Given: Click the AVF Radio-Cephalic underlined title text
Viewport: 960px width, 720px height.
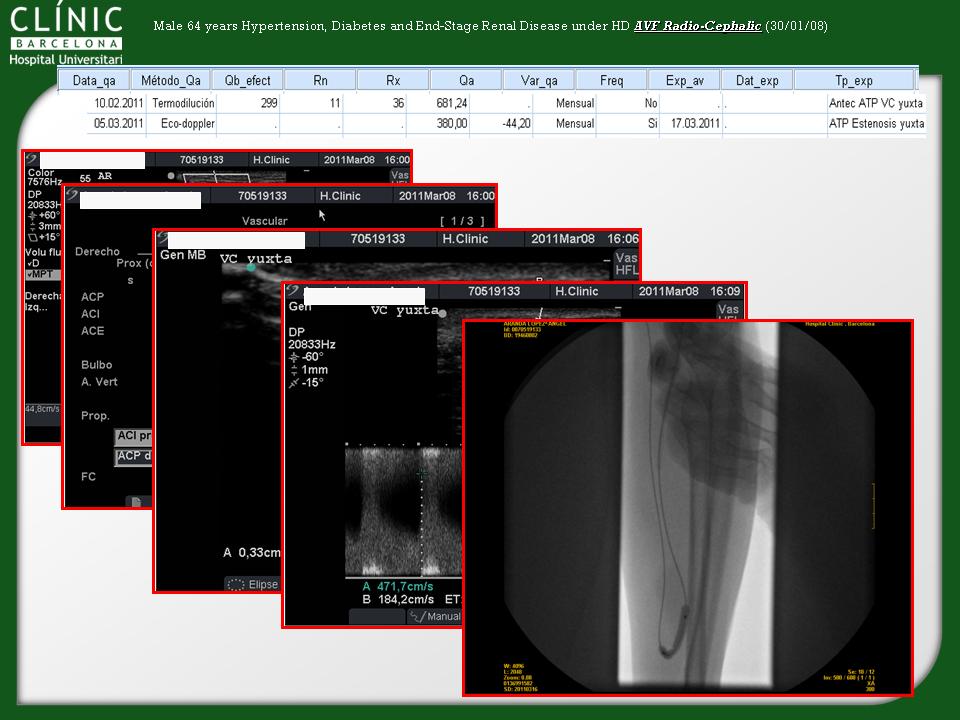Looking at the screenshot, I should tap(697, 25).
